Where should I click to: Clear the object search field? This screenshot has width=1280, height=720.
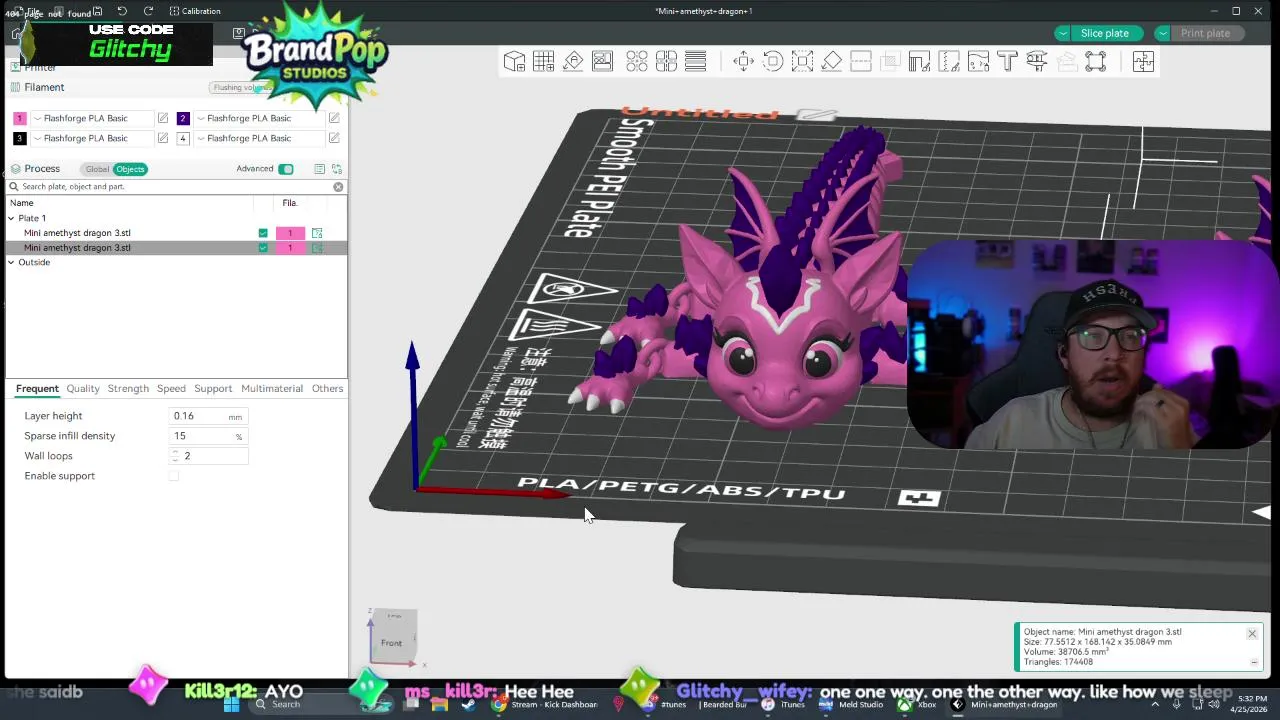(338, 187)
